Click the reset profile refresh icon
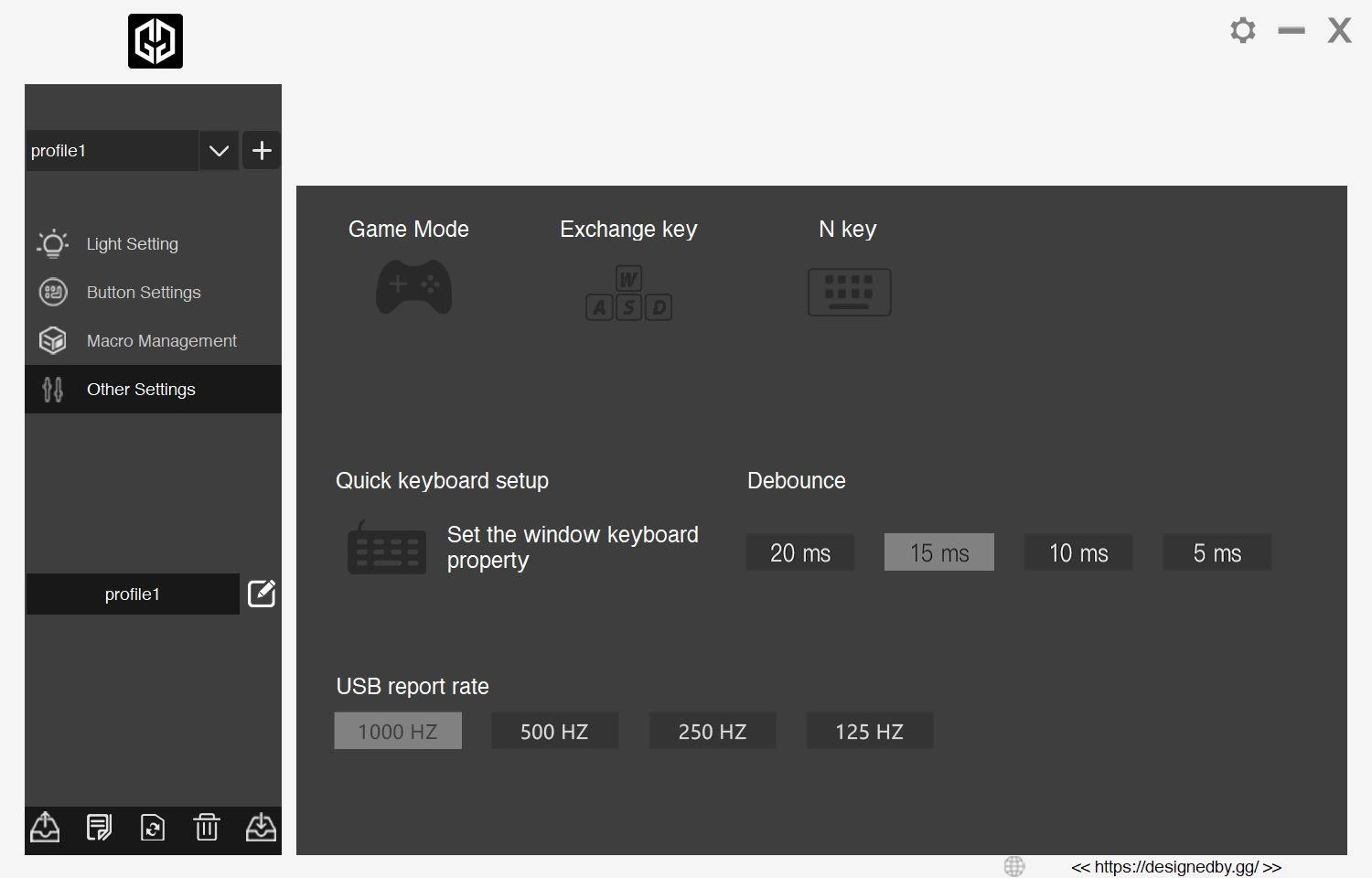 point(153,827)
